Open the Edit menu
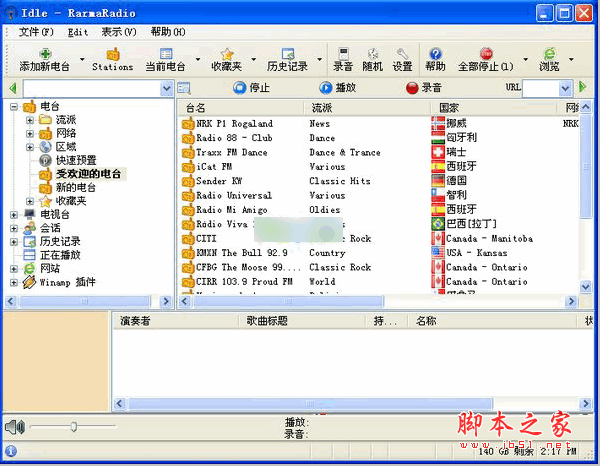The image size is (600, 466). (78, 32)
